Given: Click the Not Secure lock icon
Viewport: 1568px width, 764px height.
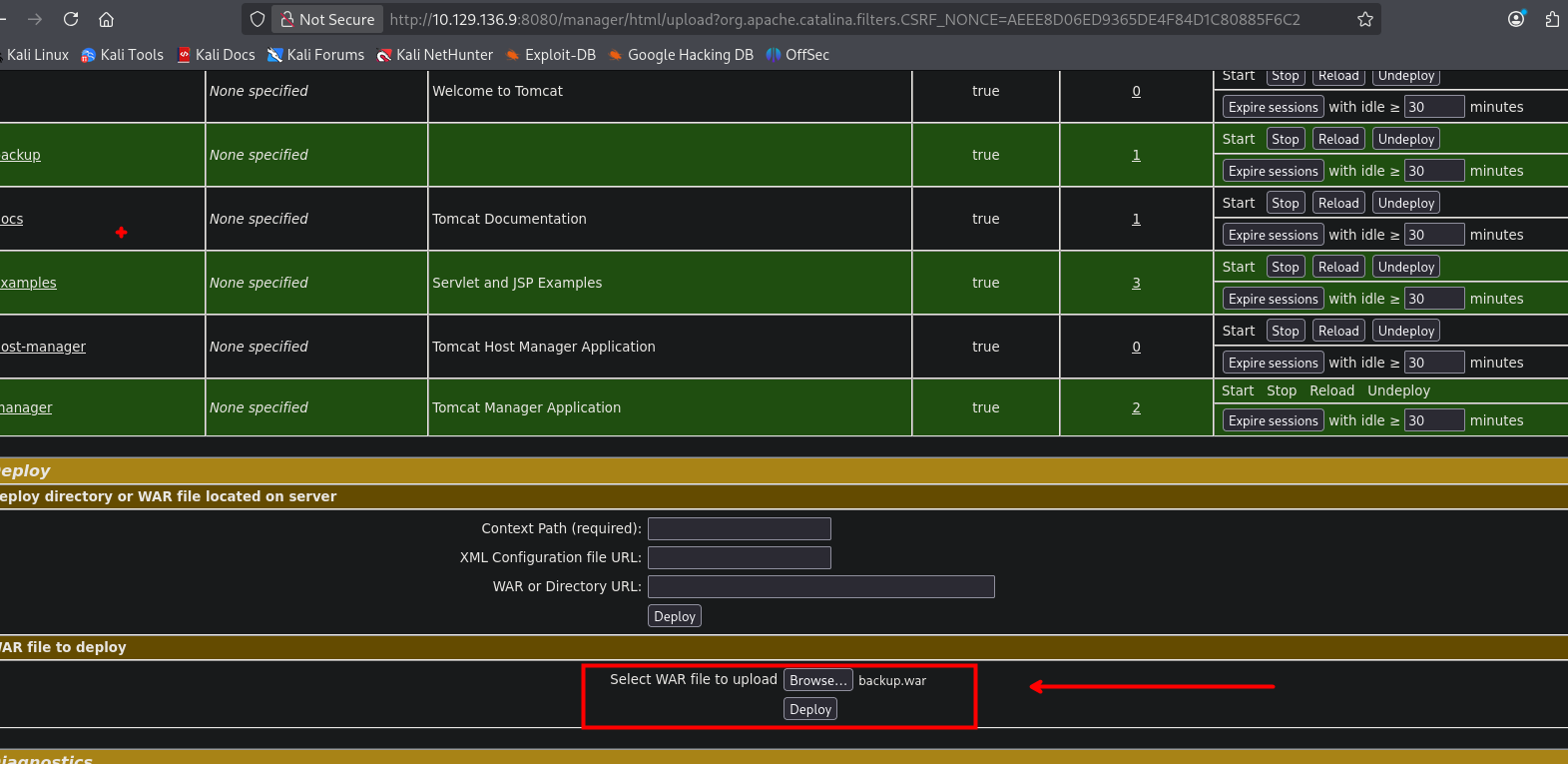Looking at the screenshot, I should pyautogui.click(x=287, y=19).
